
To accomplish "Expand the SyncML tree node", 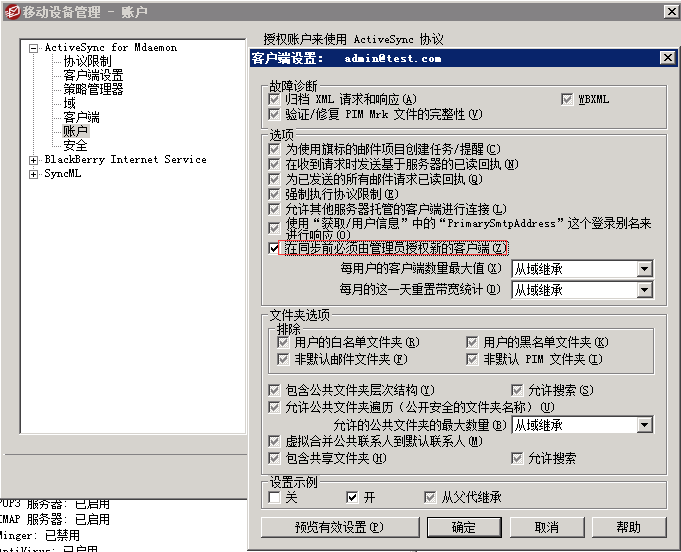I will click(x=33, y=174).
